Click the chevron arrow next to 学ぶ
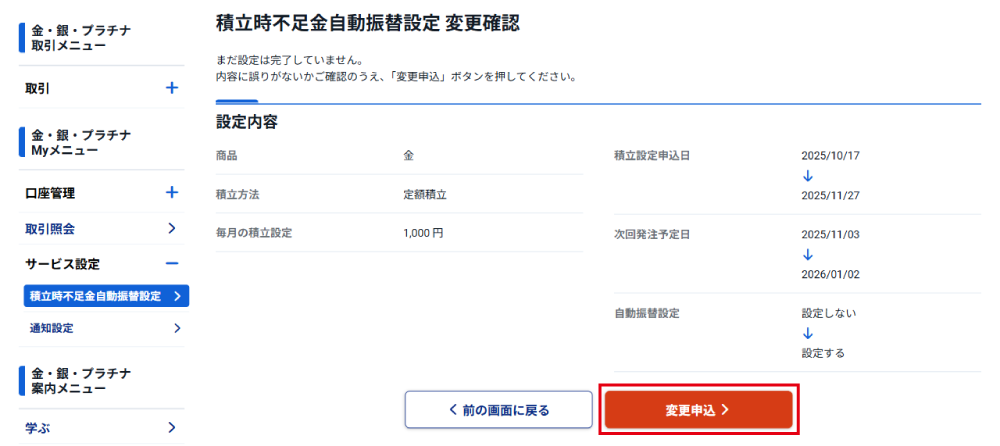The width and height of the screenshot is (1000, 446). pos(172,428)
